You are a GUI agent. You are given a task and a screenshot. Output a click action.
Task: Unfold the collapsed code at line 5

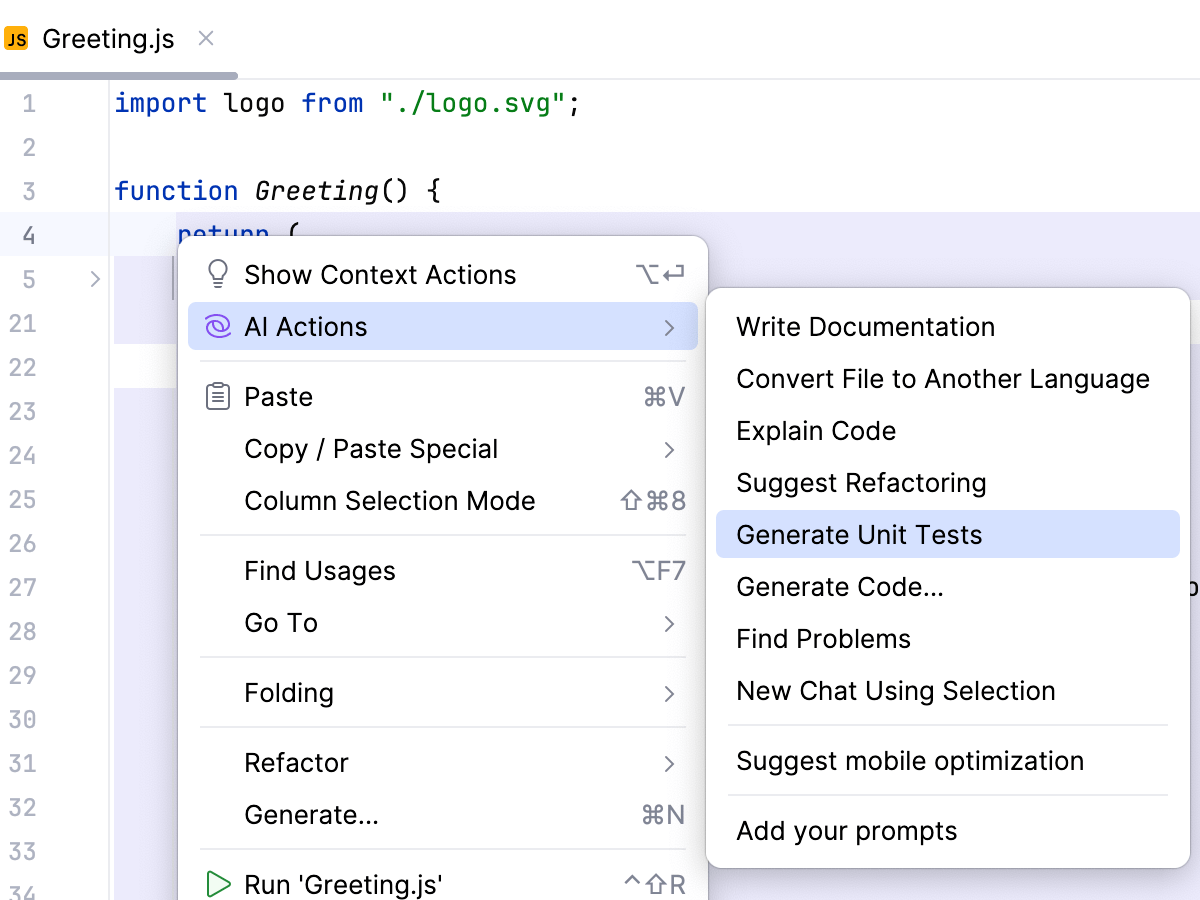tap(95, 280)
